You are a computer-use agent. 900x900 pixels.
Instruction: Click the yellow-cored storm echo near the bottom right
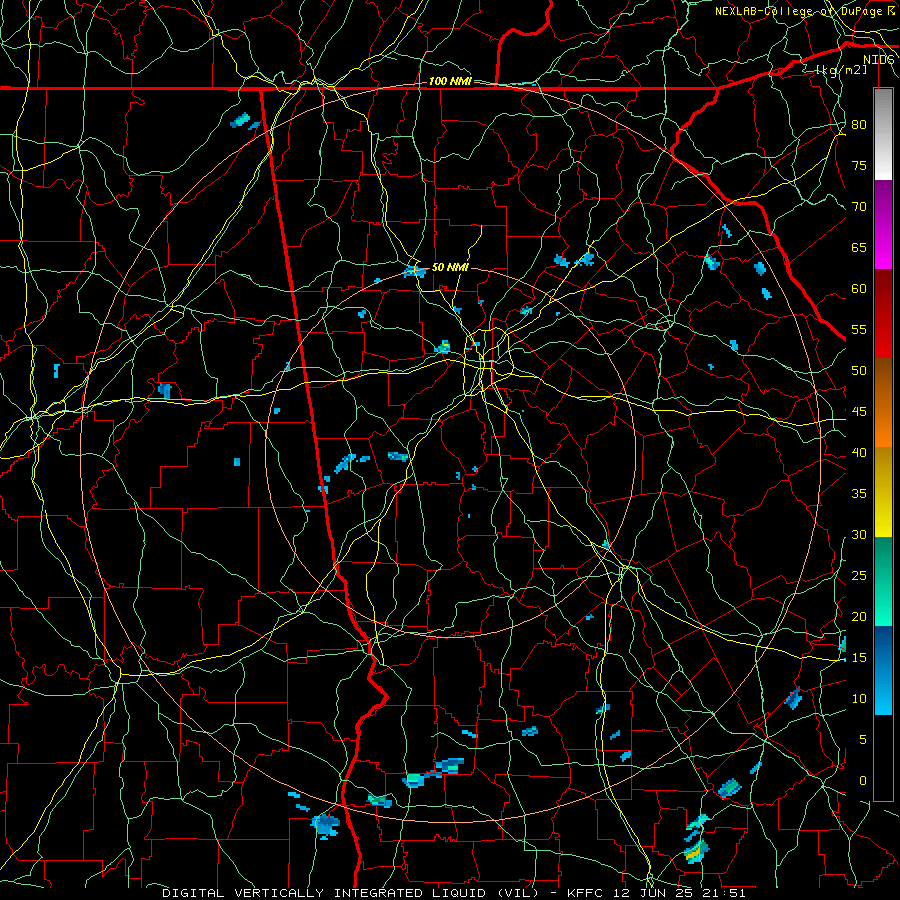(x=695, y=852)
